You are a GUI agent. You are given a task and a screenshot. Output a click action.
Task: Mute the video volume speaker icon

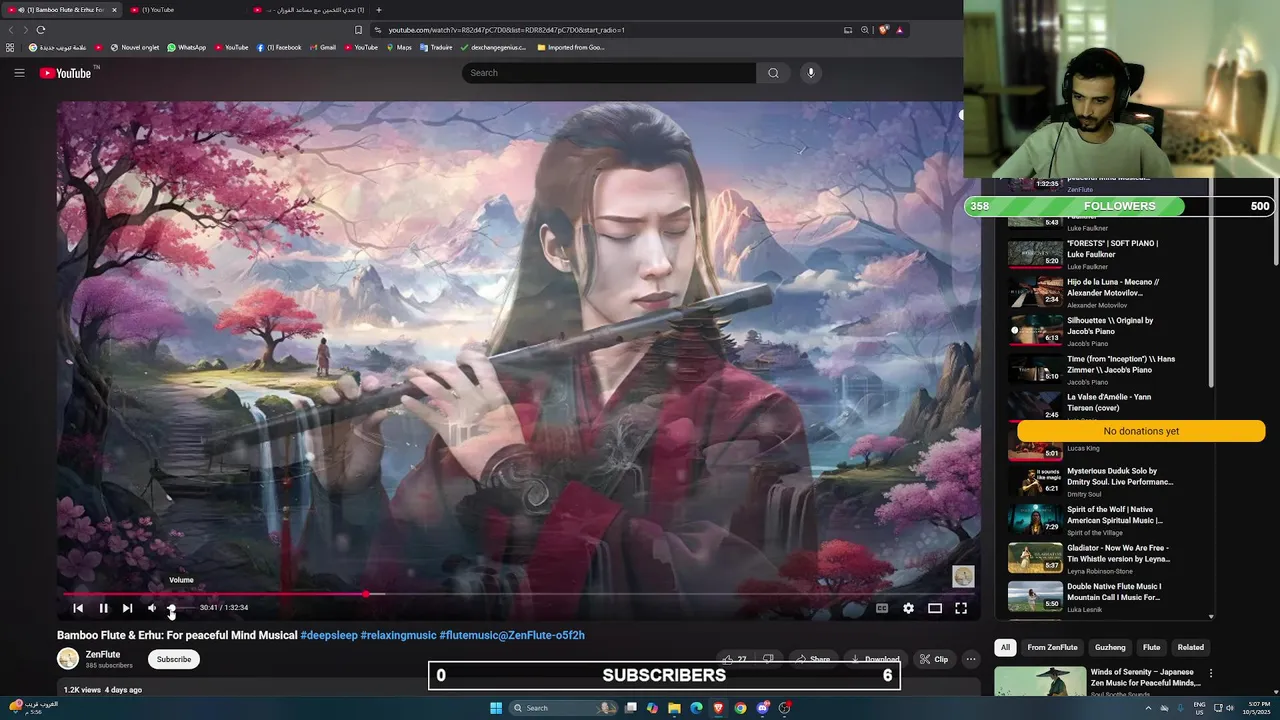152,608
